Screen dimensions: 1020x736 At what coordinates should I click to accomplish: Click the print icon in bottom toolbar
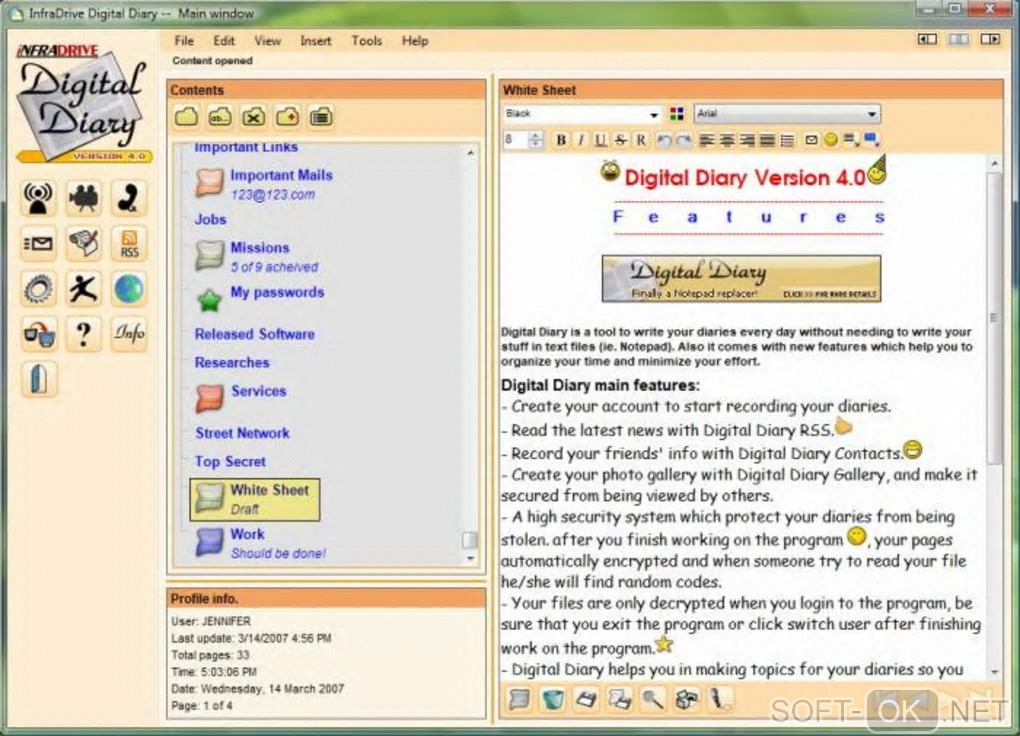(x=687, y=700)
